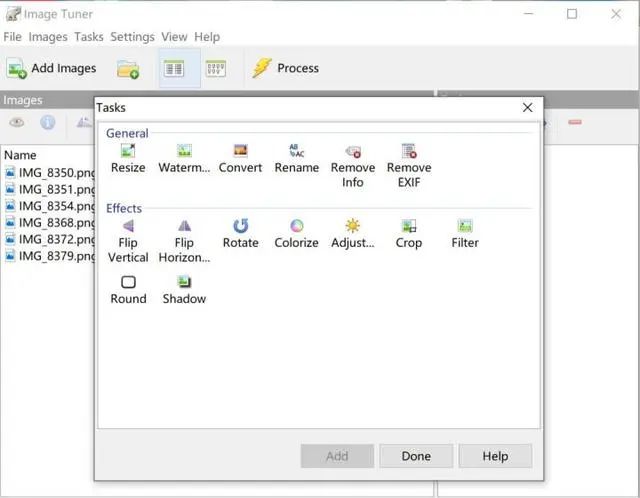Click the Name column header
Viewport: 640px width, 498px height.
tap(20, 155)
